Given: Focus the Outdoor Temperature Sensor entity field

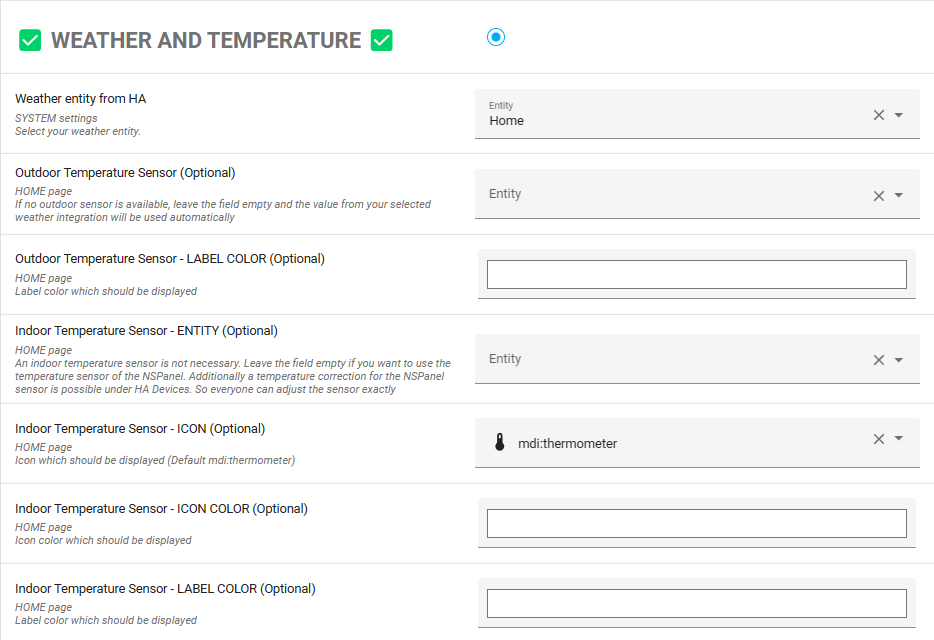Looking at the screenshot, I should click(x=670, y=195).
